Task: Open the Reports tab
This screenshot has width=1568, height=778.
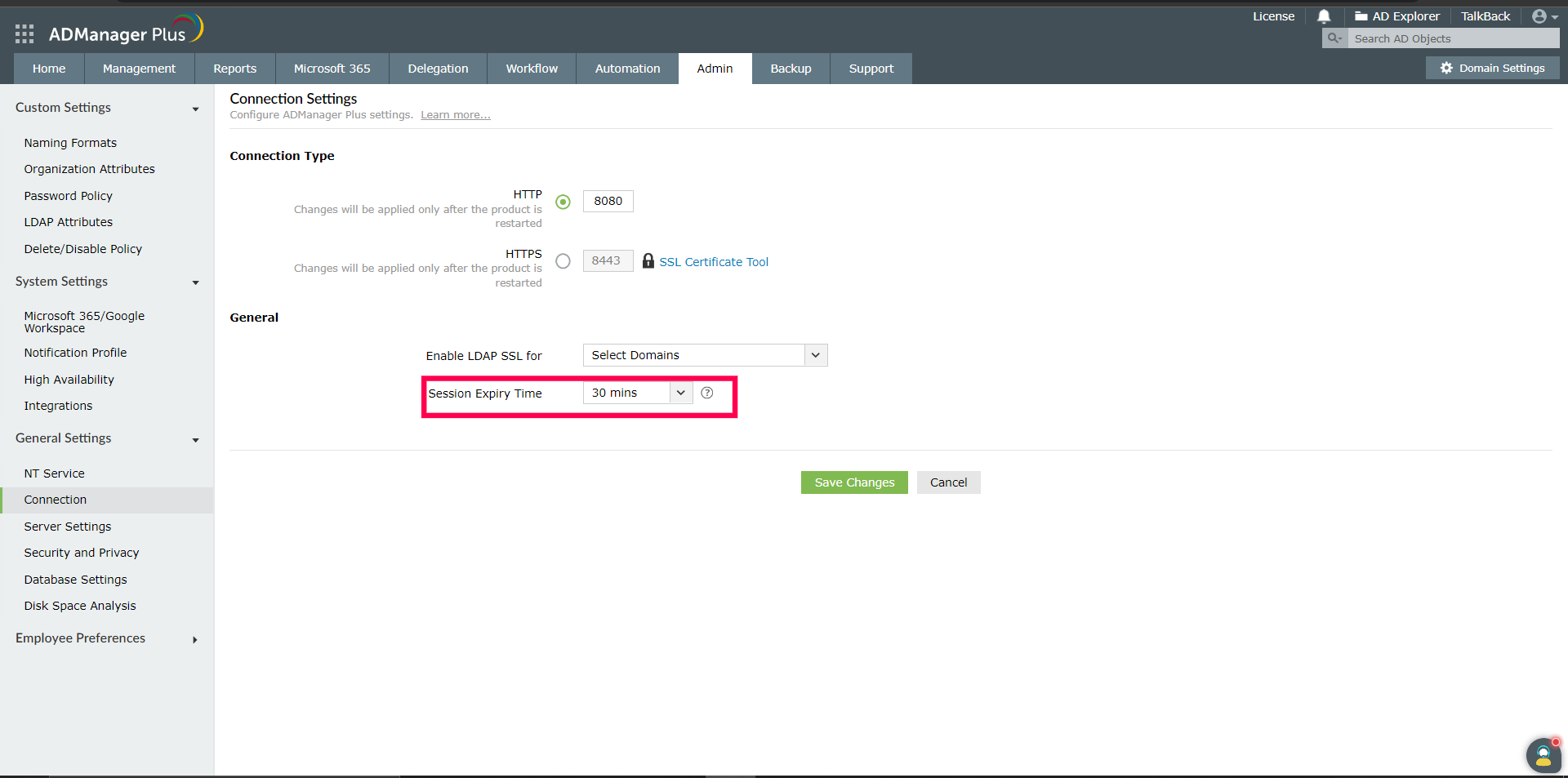Action: point(235,69)
